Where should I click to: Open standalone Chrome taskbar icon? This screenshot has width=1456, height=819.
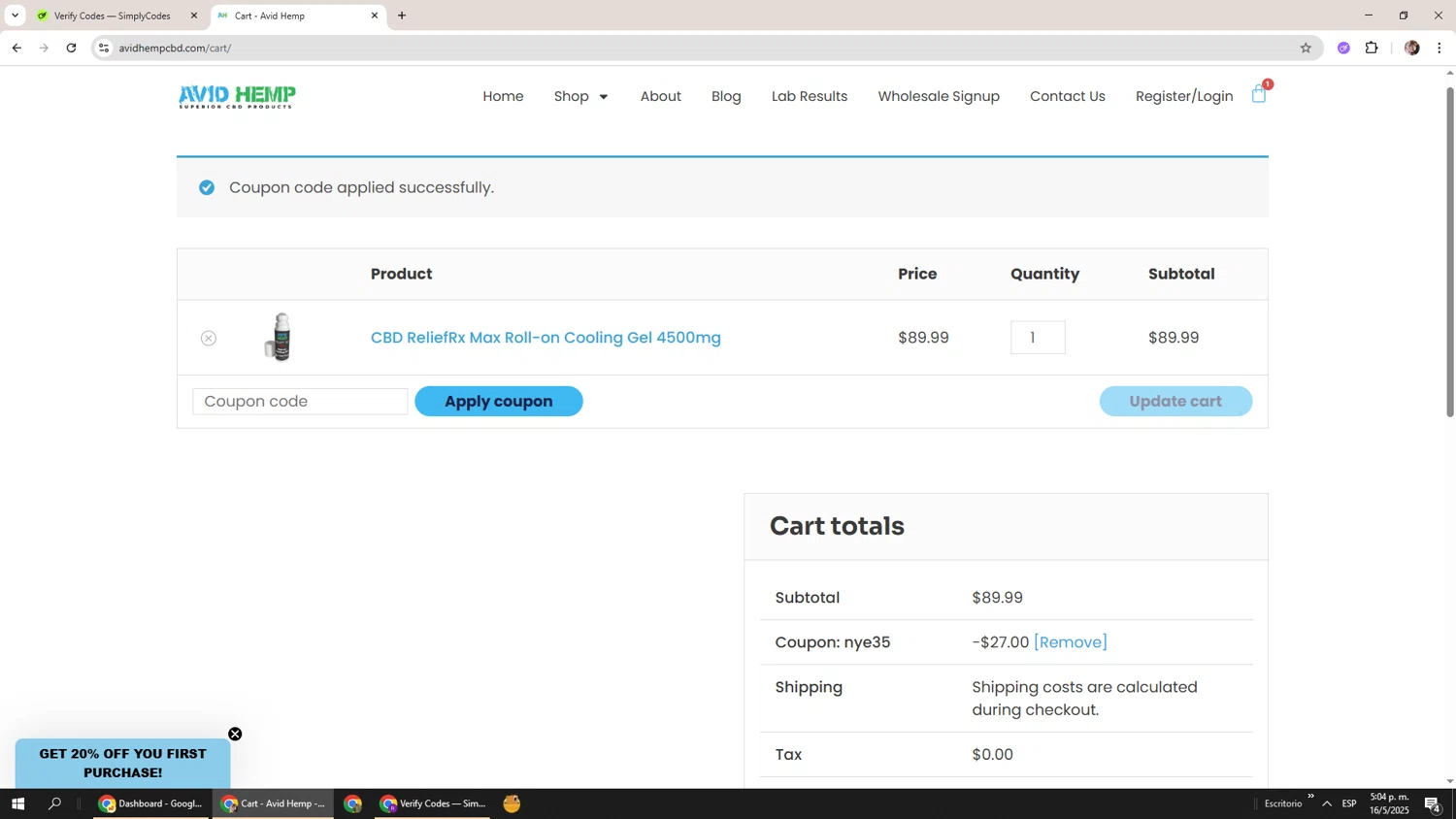pyautogui.click(x=352, y=803)
